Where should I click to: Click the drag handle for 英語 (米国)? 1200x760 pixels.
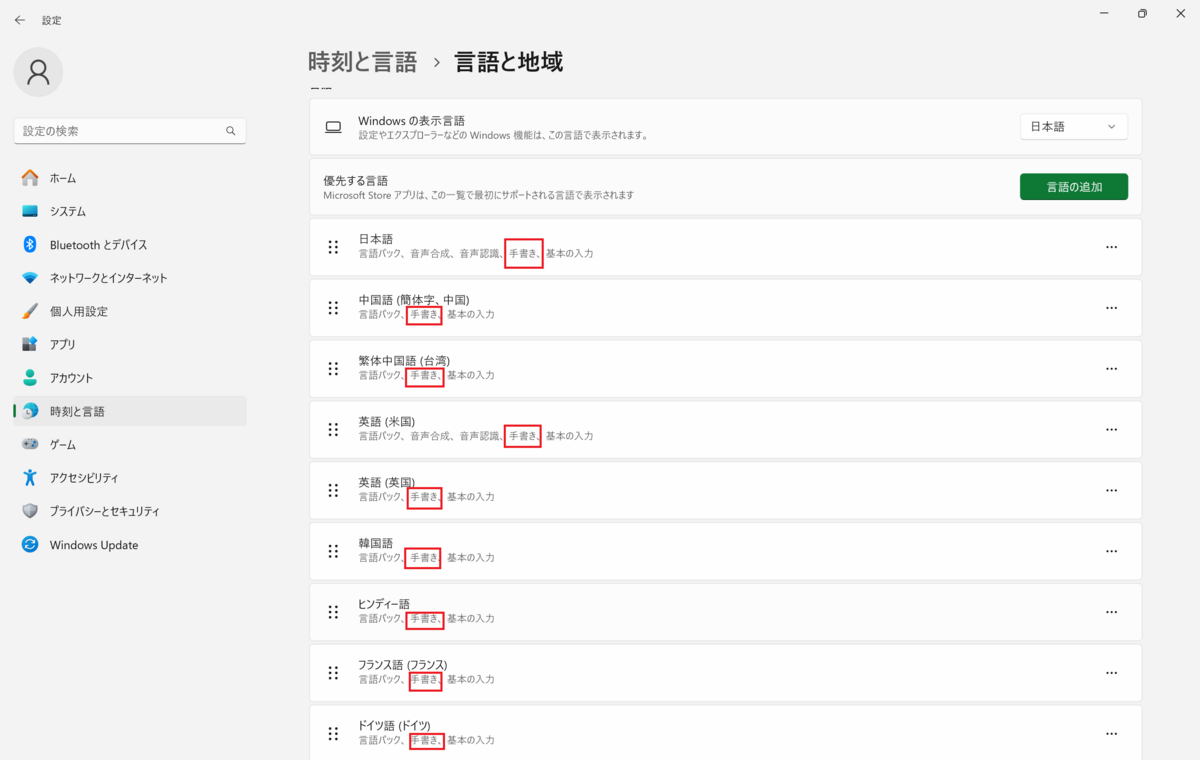pos(333,429)
